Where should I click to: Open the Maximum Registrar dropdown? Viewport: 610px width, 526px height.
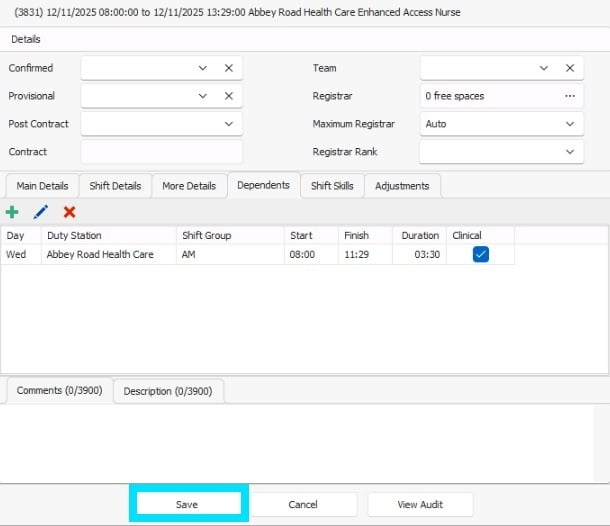(570, 124)
